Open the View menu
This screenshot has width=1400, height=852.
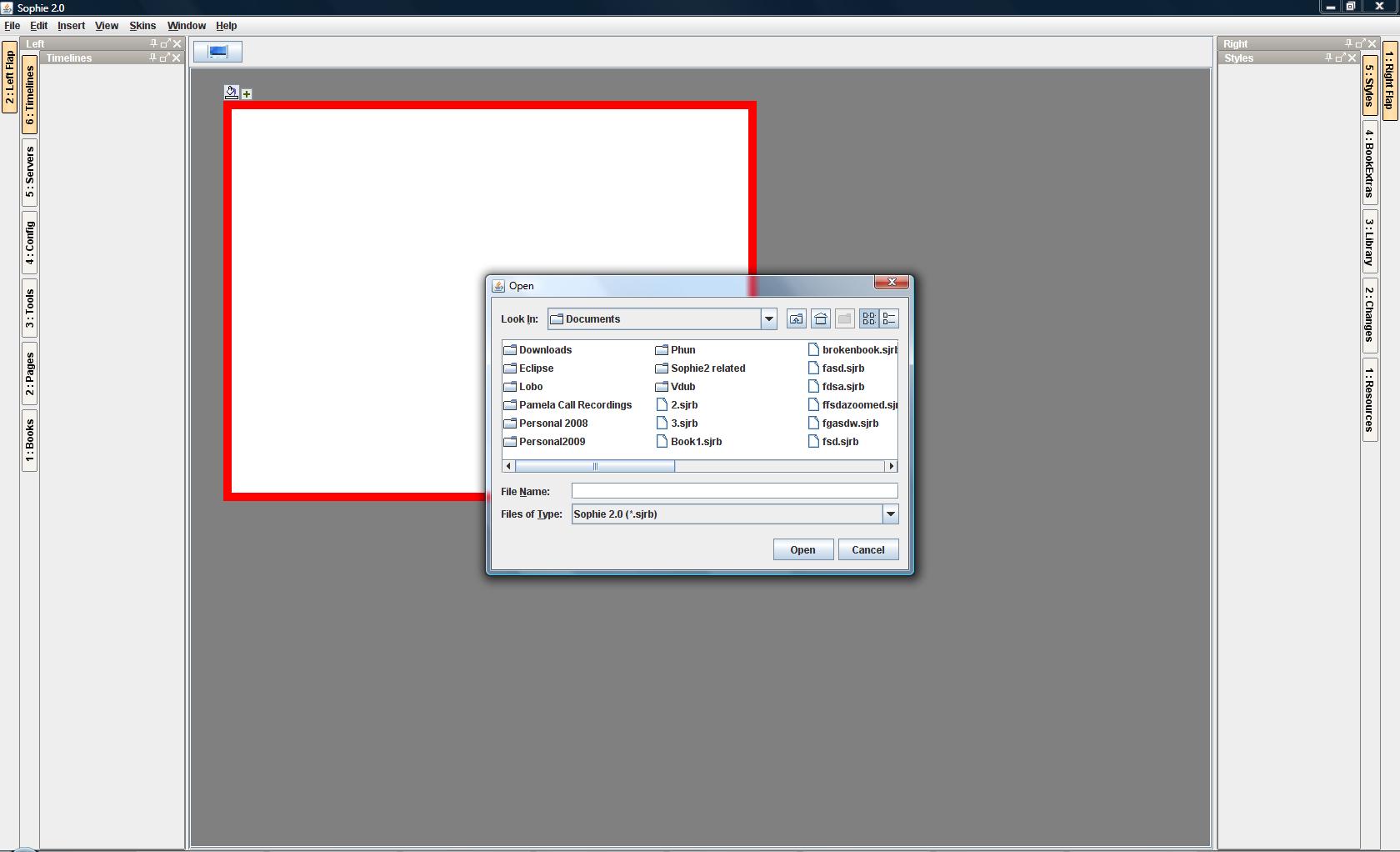click(x=107, y=25)
